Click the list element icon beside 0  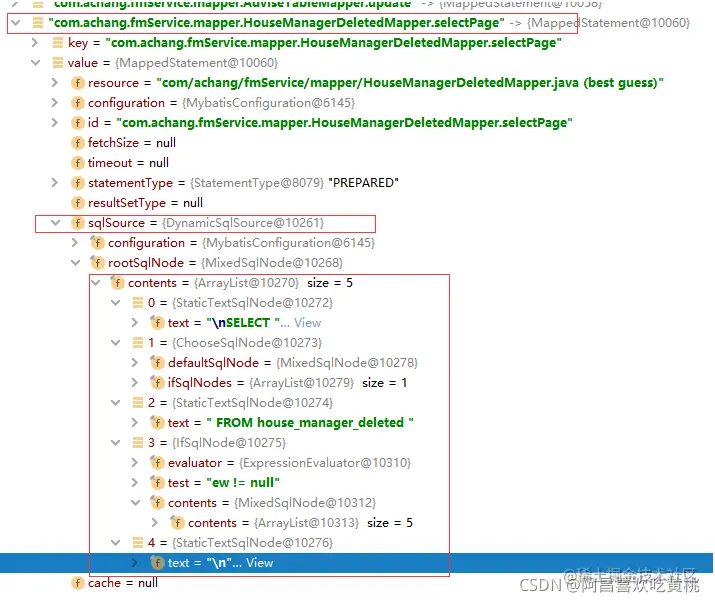click(138, 303)
